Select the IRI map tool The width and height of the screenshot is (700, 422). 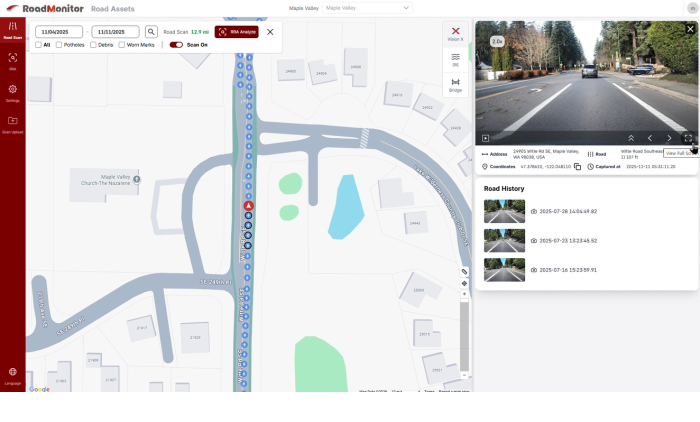[x=455, y=60]
